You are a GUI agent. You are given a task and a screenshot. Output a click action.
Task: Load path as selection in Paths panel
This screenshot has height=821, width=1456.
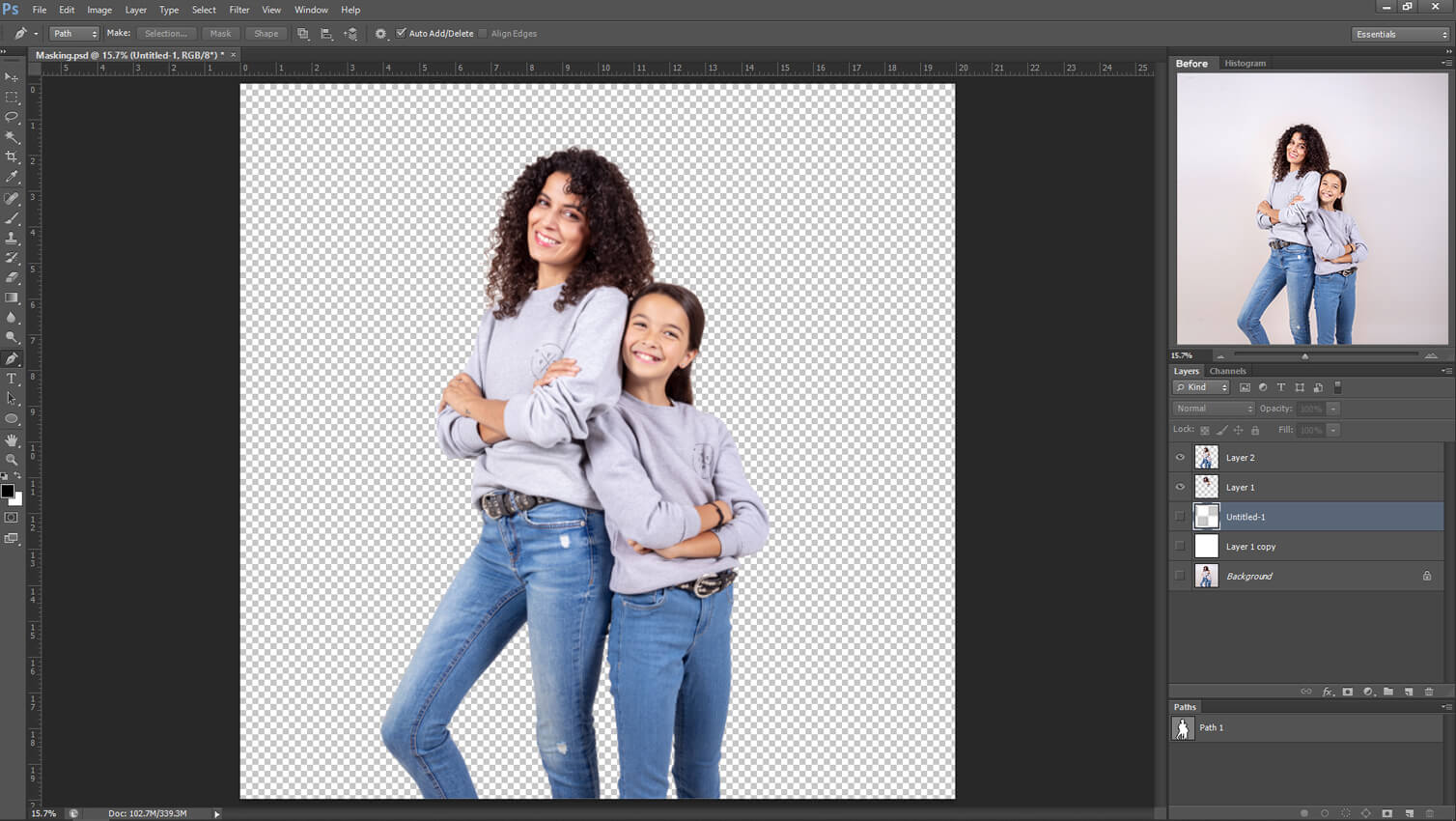[1345, 813]
